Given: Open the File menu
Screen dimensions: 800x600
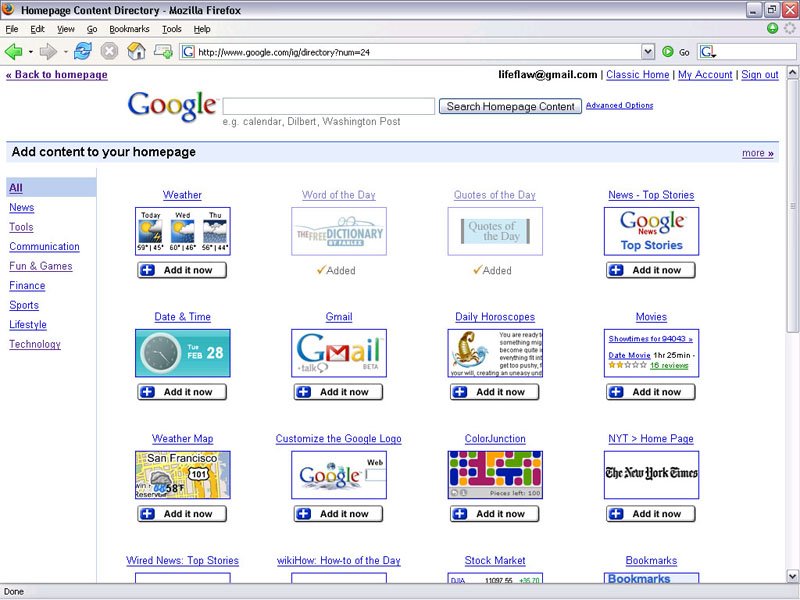Looking at the screenshot, I should click(12, 29).
